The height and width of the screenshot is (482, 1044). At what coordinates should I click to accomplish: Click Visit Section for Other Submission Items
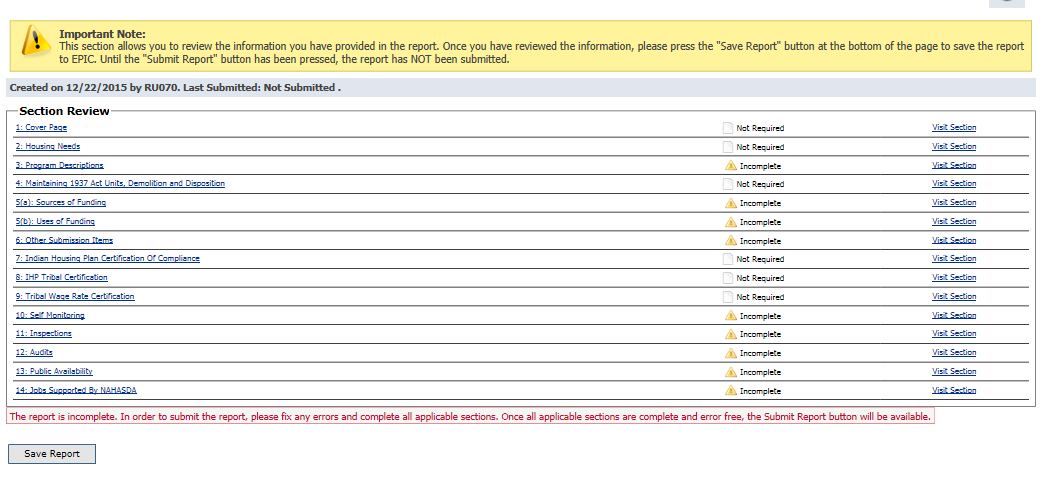point(954,240)
